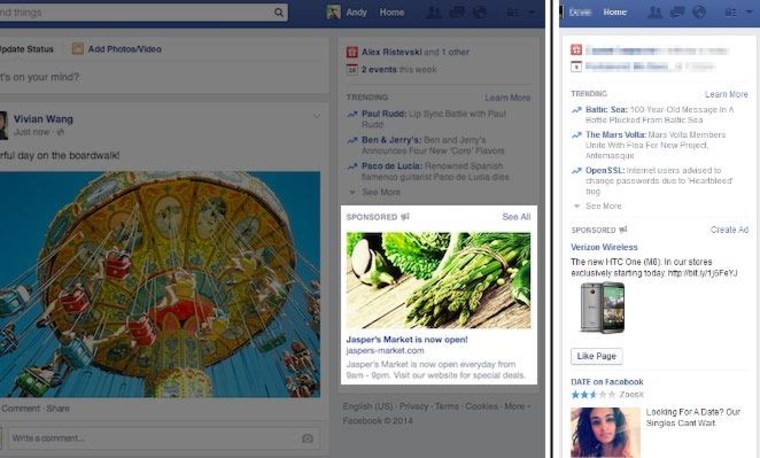Viewport: 760px width, 458px height.
Task: Click Create Ad link
Action: point(729,229)
